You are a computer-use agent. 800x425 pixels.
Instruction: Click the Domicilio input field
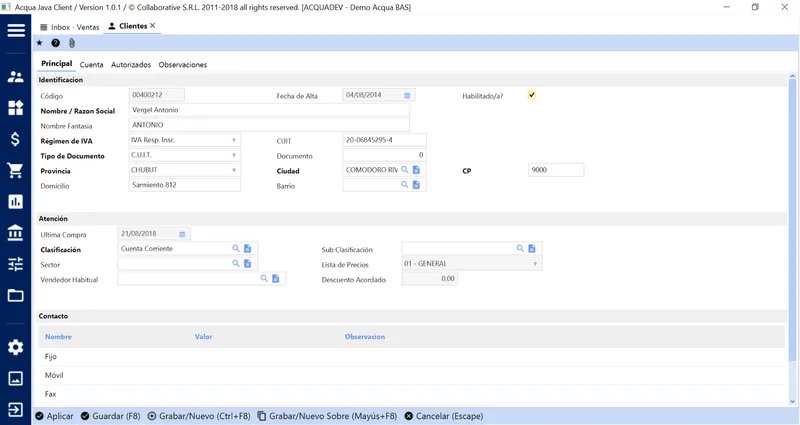point(184,185)
